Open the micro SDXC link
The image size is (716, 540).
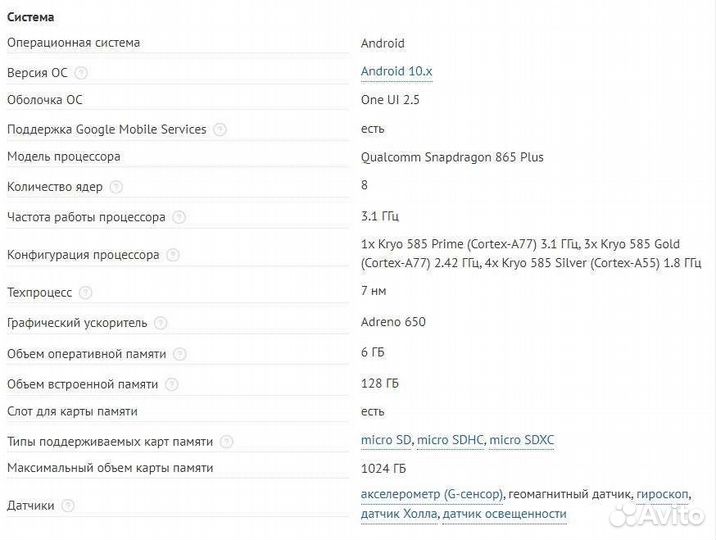point(522,440)
